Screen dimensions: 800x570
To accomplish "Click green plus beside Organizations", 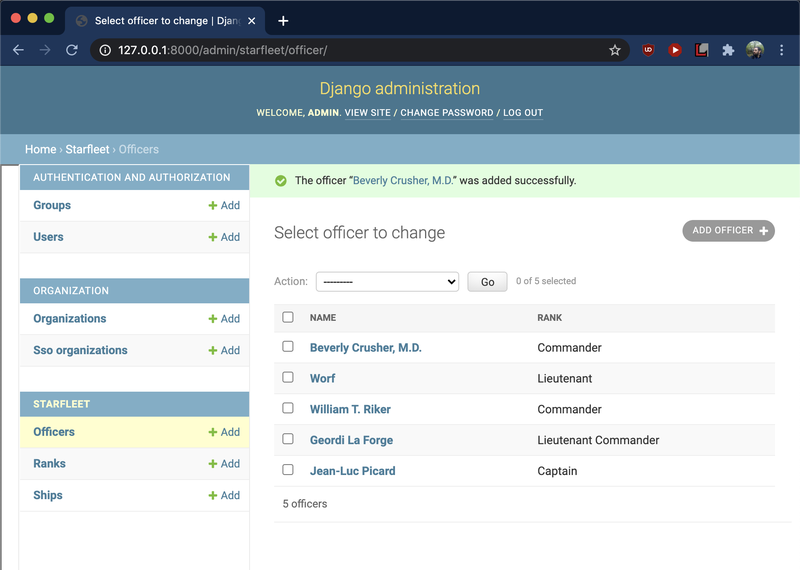I will click(x=213, y=318).
